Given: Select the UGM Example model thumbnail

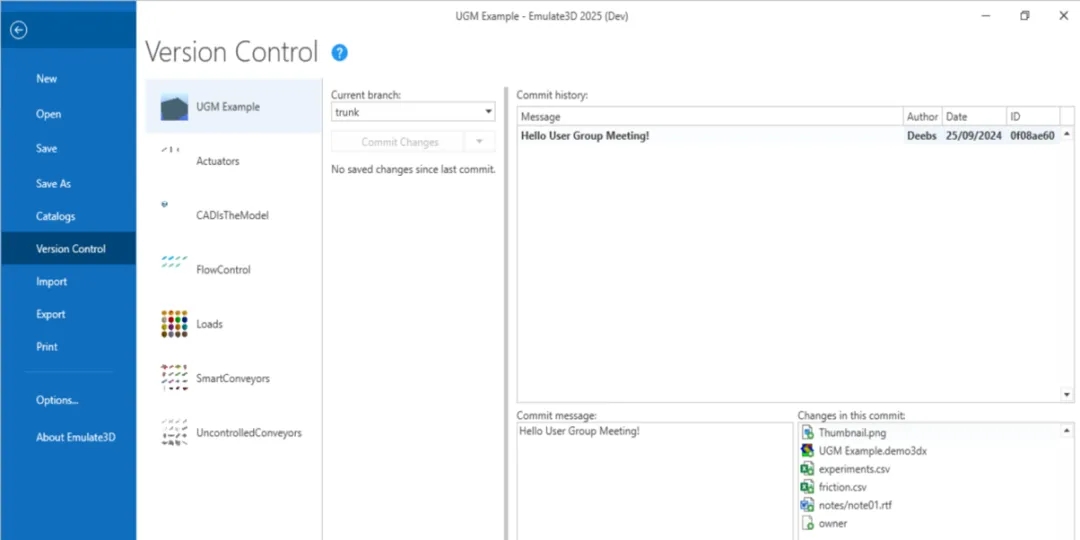Looking at the screenshot, I should point(174,107).
